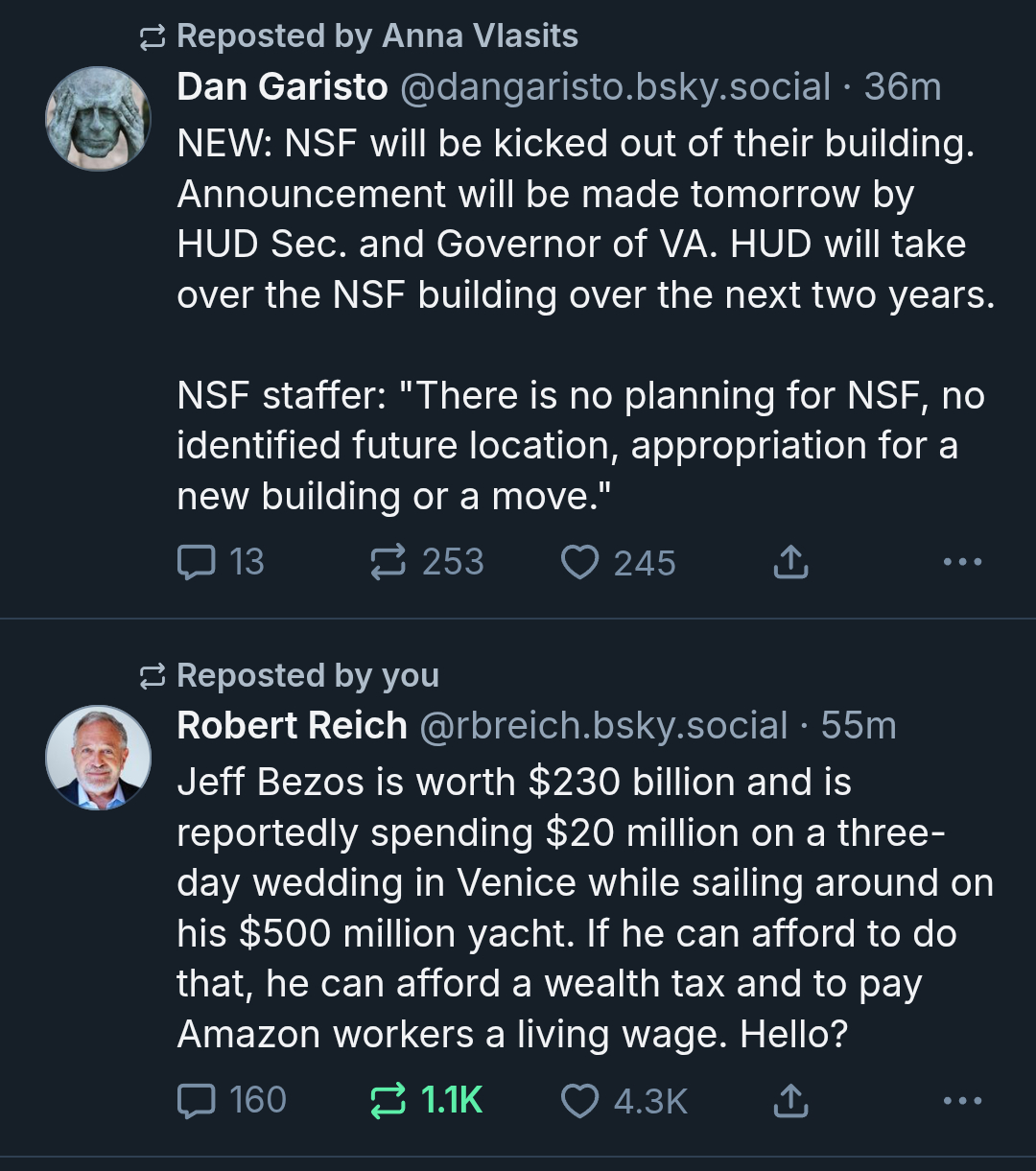Share Robert Reich's post

790,1100
